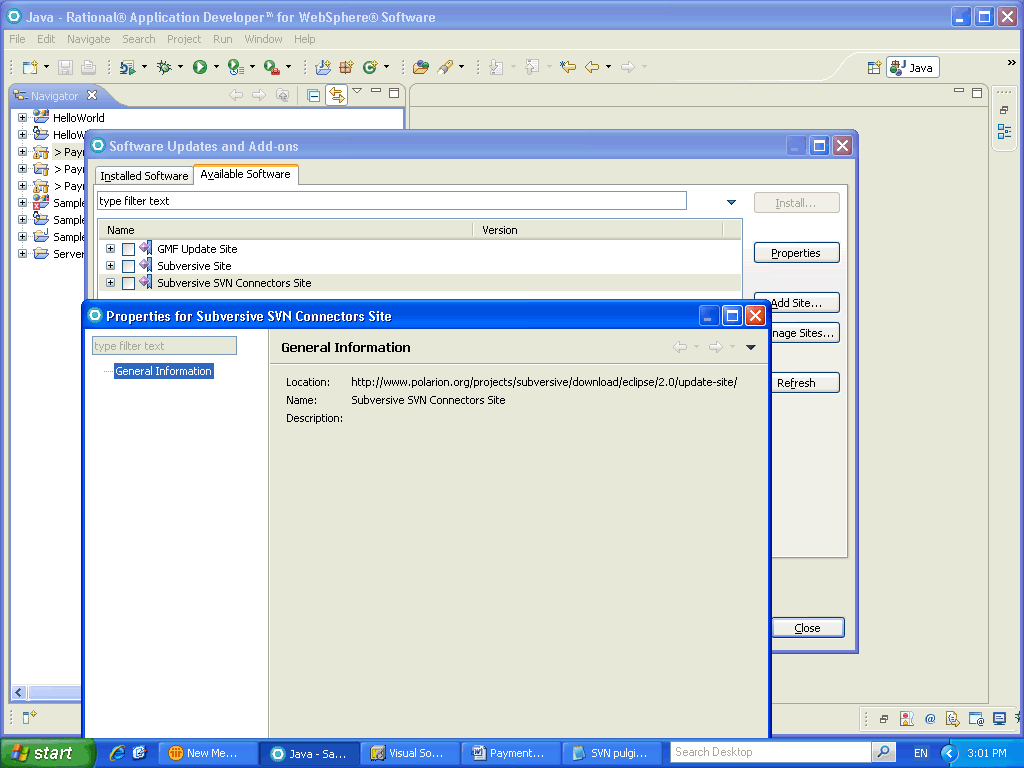Viewport: 1024px width, 768px height.
Task: Close the Navigator view tab
Action: (x=92, y=95)
